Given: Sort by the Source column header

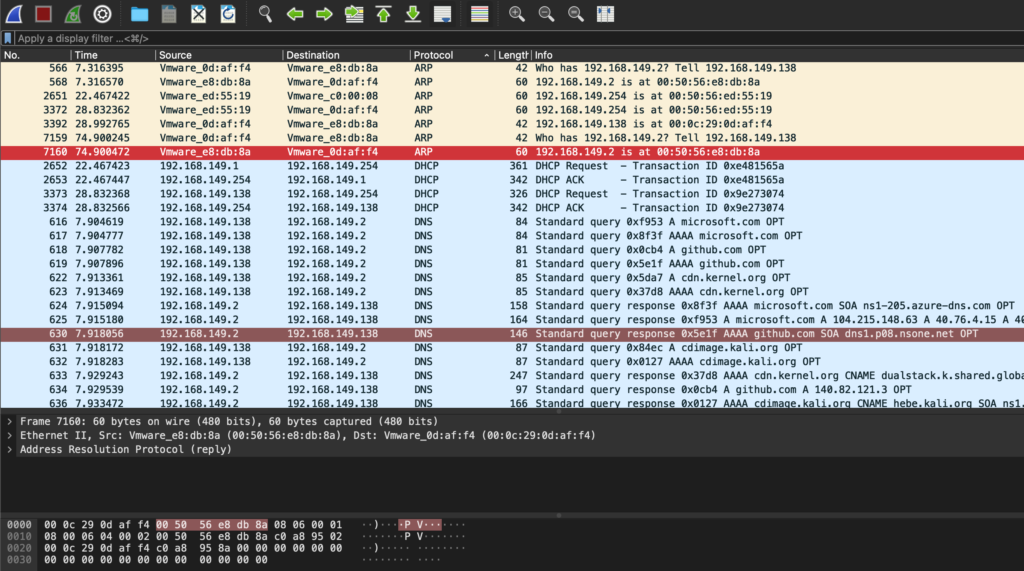Looking at the screenshot, I should click(x=219, y=55).
